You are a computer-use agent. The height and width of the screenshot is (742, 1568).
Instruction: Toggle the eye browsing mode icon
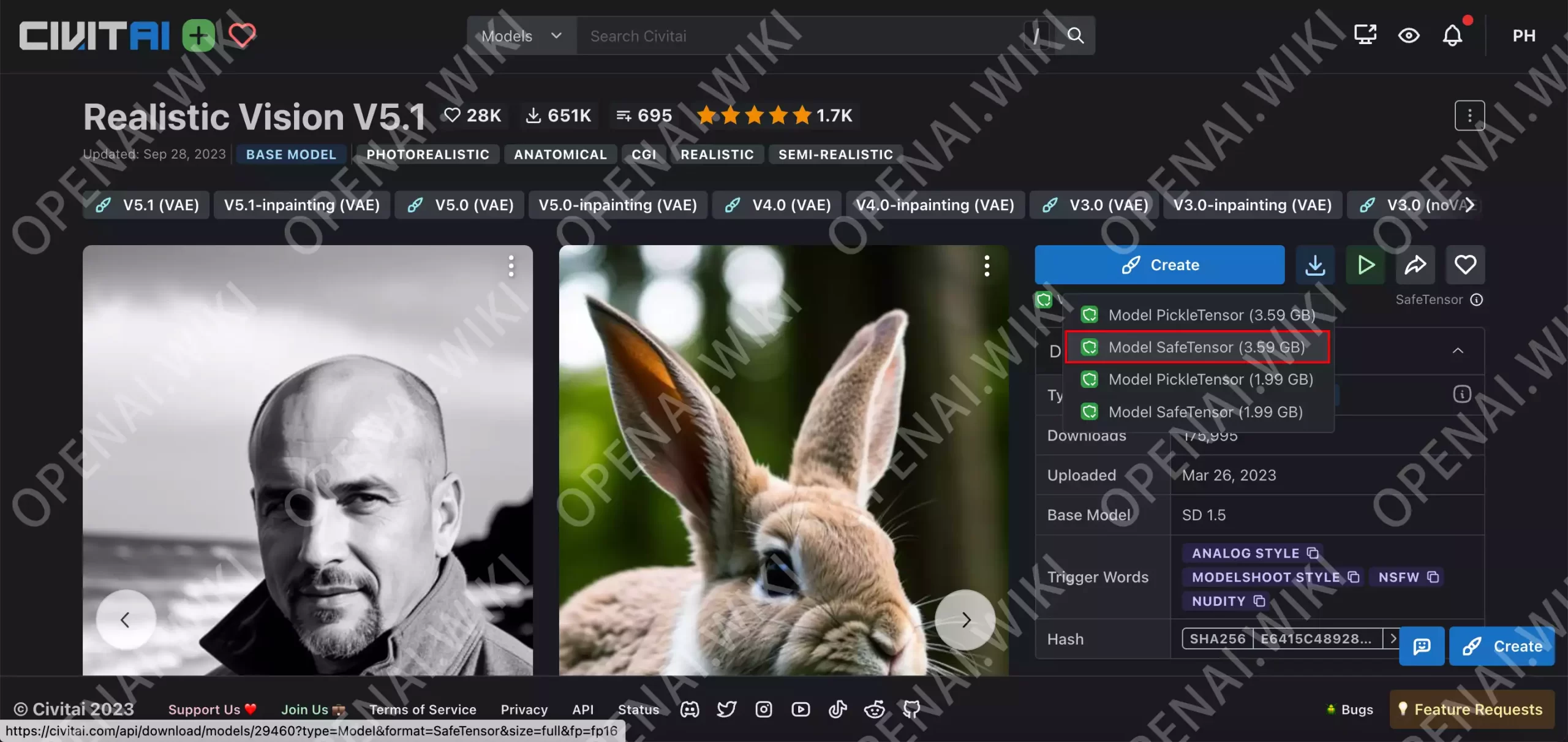(x=1409, y=36)
